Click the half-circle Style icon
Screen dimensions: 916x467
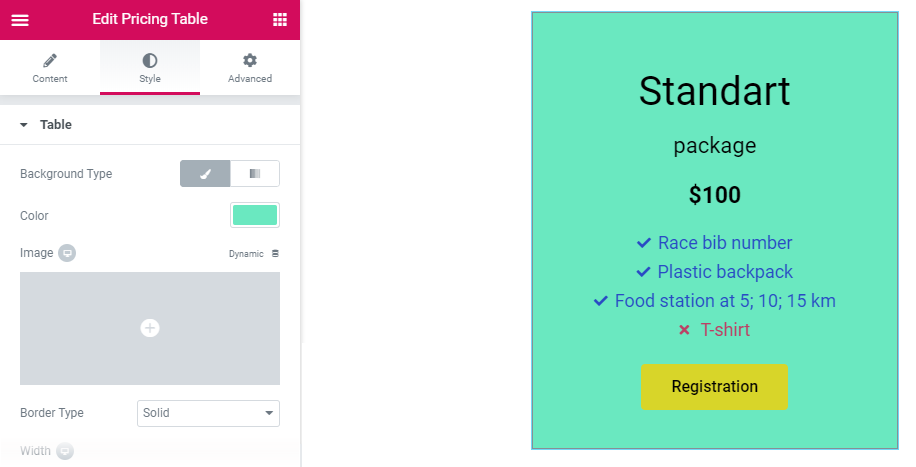[150, 60]
